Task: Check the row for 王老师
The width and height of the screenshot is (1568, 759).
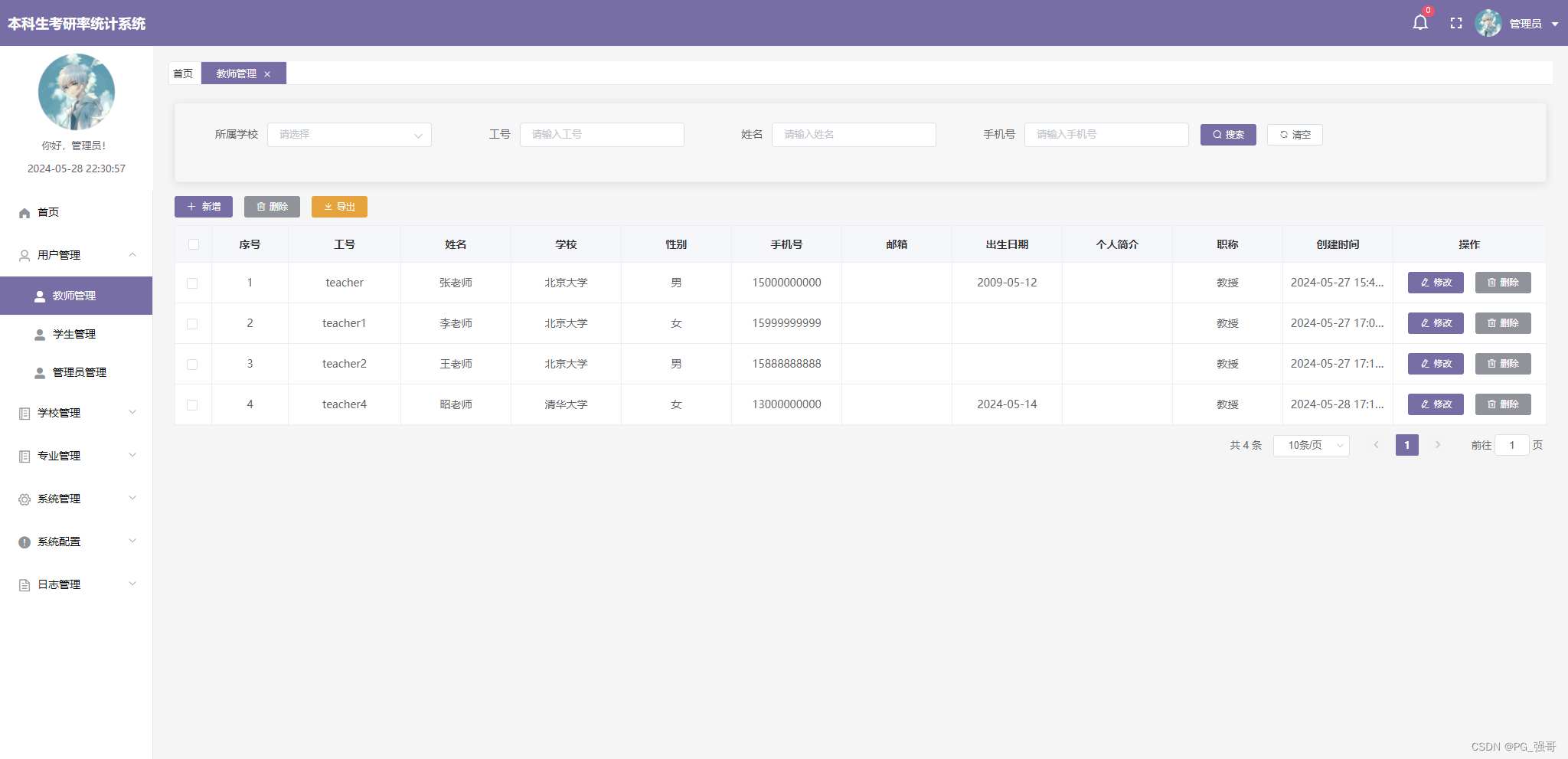Action: [192, 365]
